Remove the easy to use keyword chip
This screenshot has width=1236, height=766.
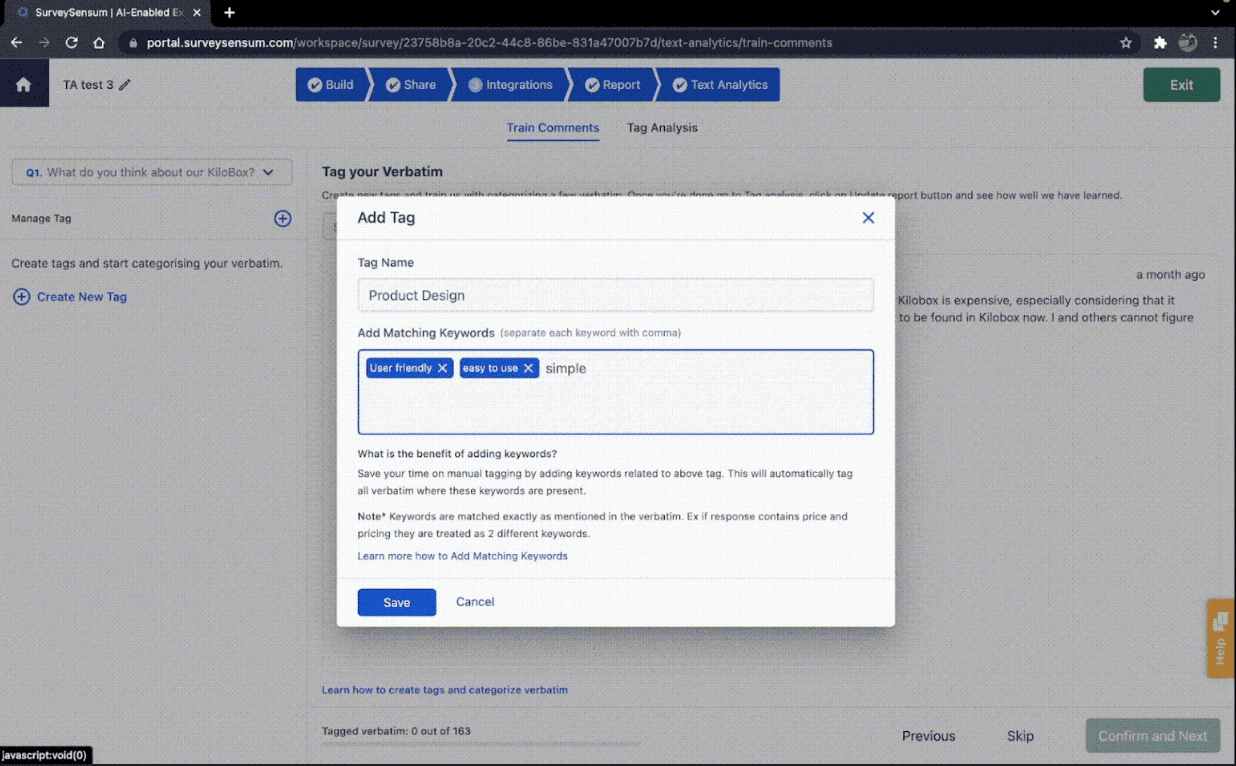pyautogui.click(x=529, y=367)
